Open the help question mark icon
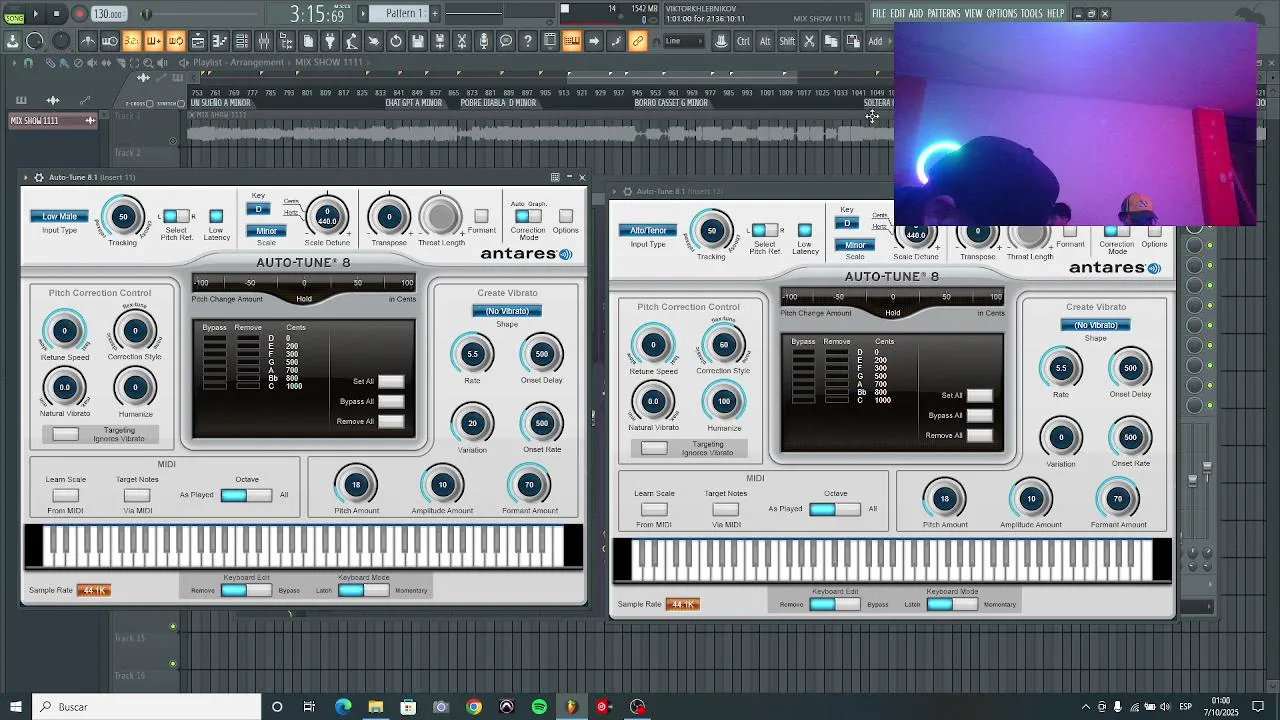Viewport: 1280px width, 720px height. [528, 41]
